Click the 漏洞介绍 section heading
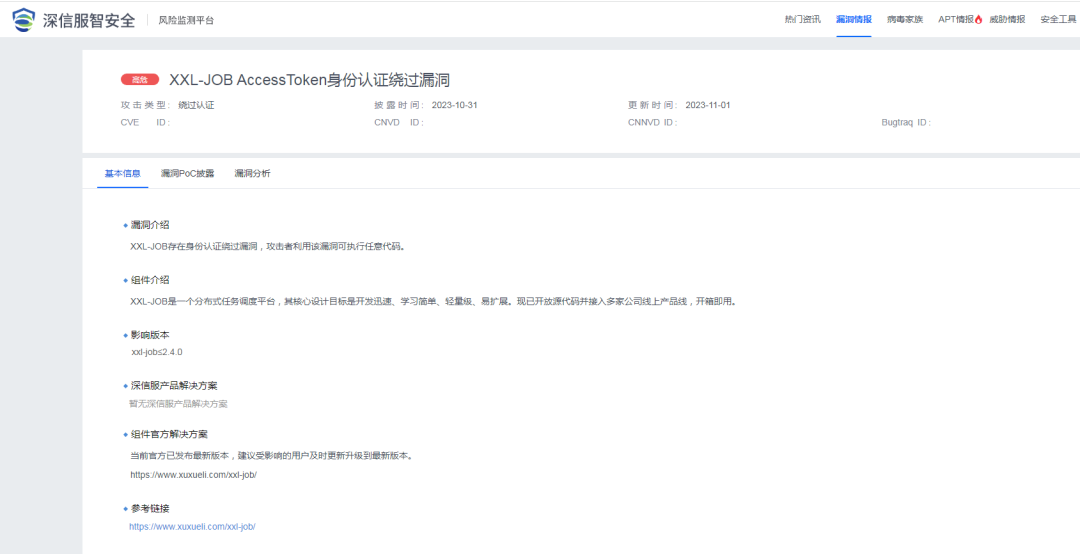The image size is (1080, 554). click(x=150, y=225)
